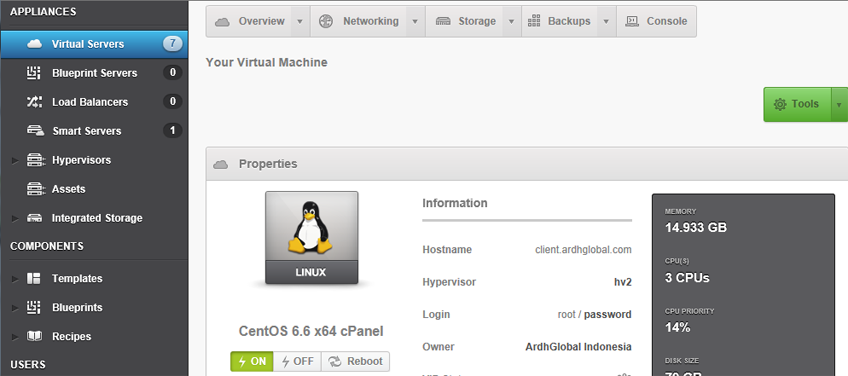This screenshot has height=376, width=848.
Task: Click the Console terminal icon
Action: coord(631,21)
